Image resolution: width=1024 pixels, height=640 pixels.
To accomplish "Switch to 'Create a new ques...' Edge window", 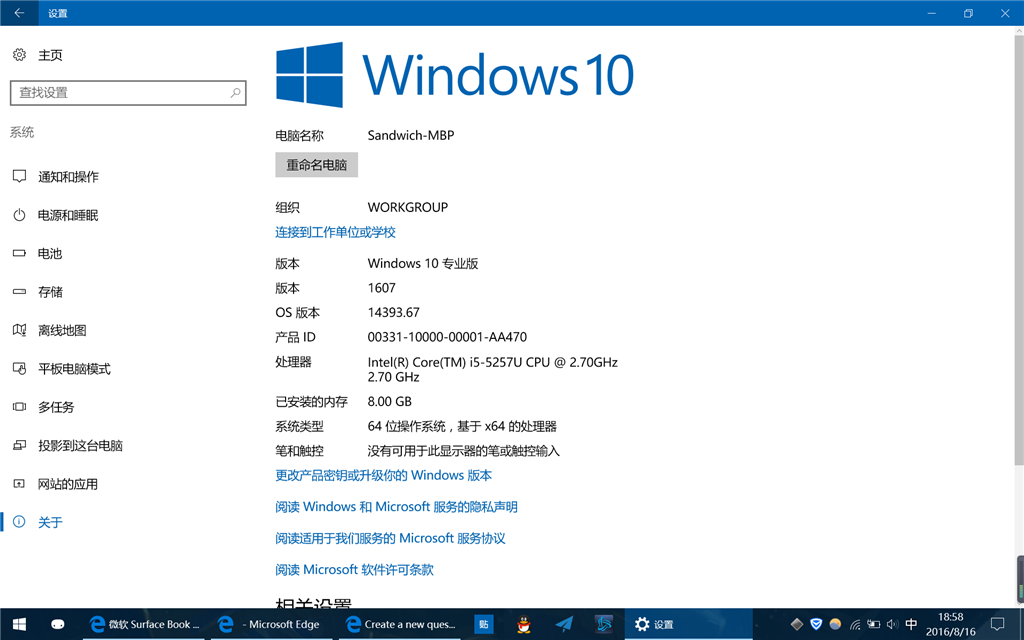I will click(400, 624).
